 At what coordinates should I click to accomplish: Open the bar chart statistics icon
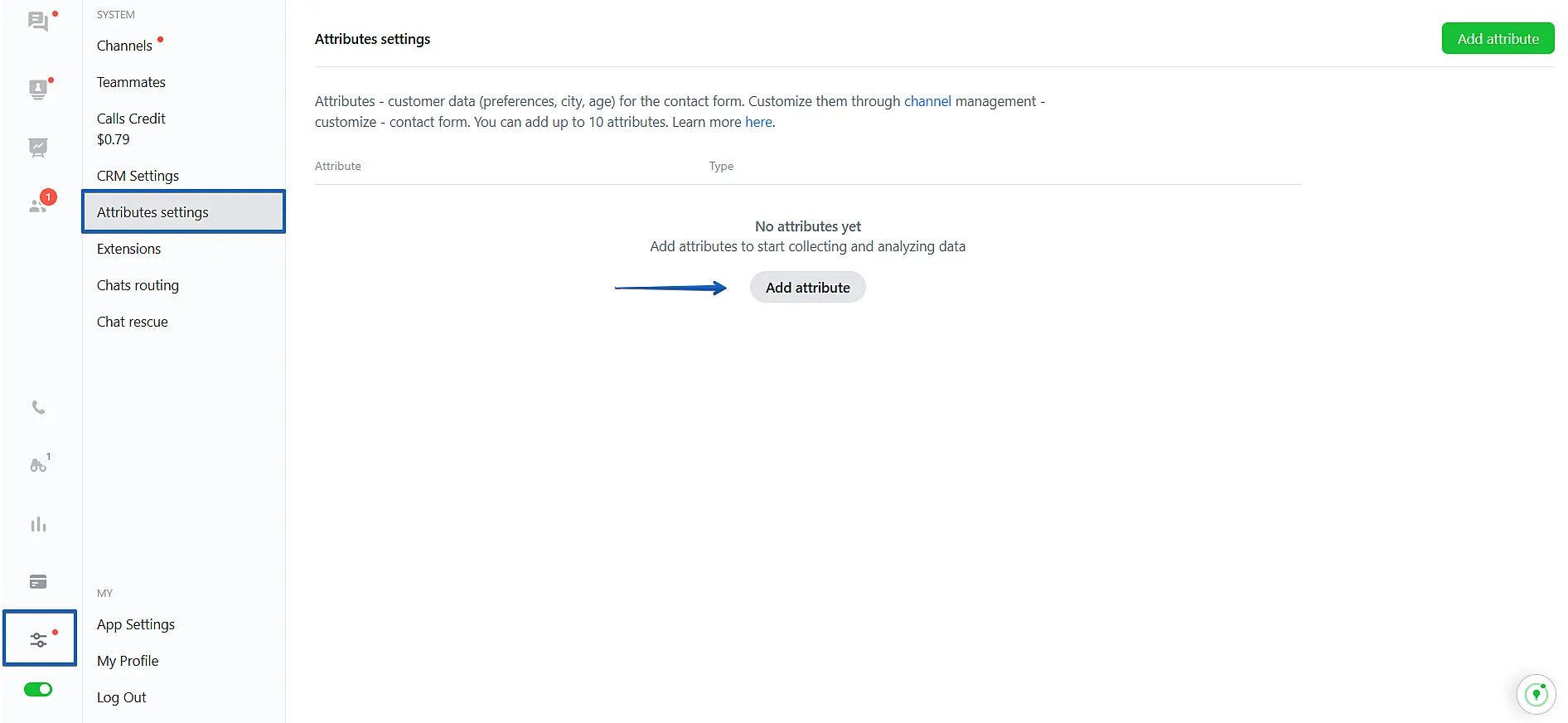[38, 524]
